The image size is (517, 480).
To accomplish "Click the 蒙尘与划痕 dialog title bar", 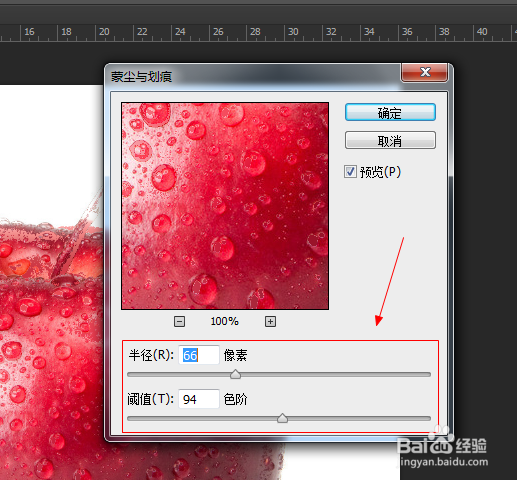I will [x=253, y=77].
